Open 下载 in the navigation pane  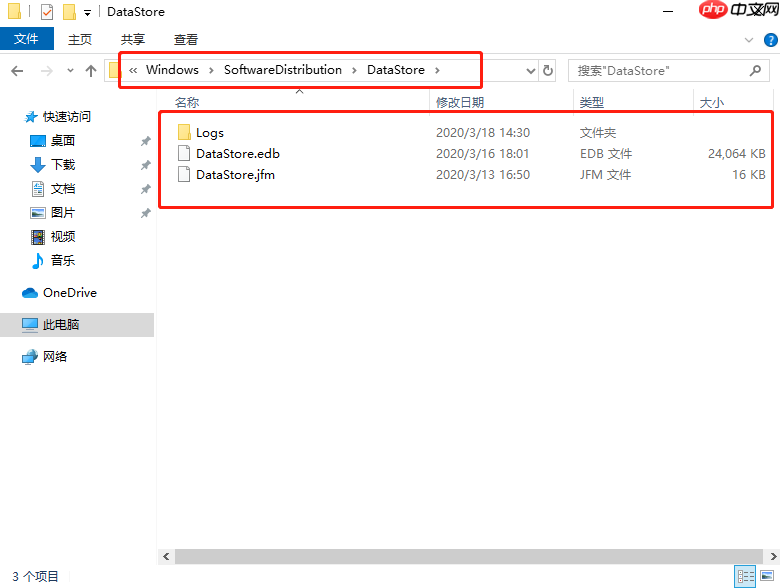63,165
